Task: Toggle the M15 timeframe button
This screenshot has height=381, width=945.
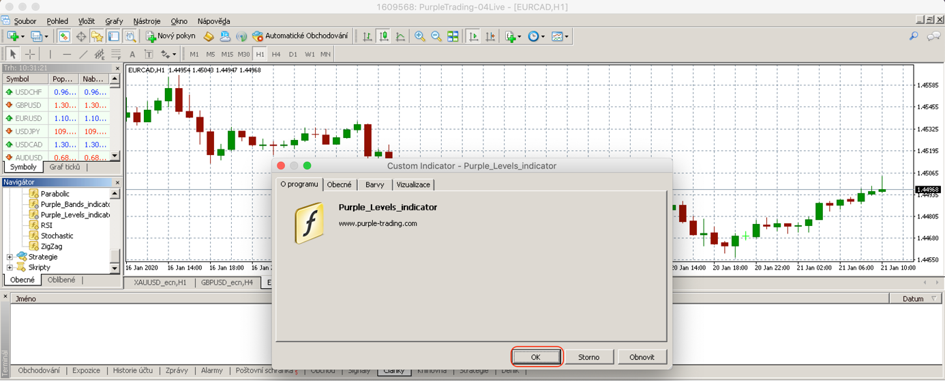Action: click(x=227, y=54)
